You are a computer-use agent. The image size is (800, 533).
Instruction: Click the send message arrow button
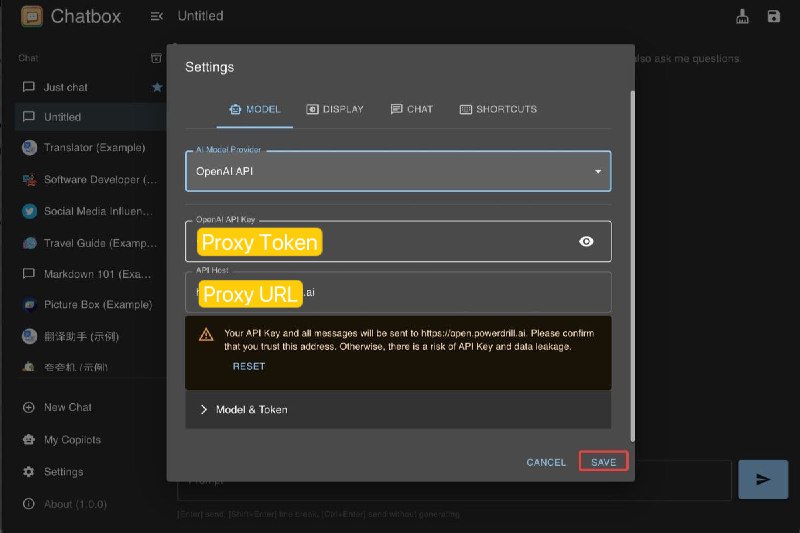(x=763, y=479)
